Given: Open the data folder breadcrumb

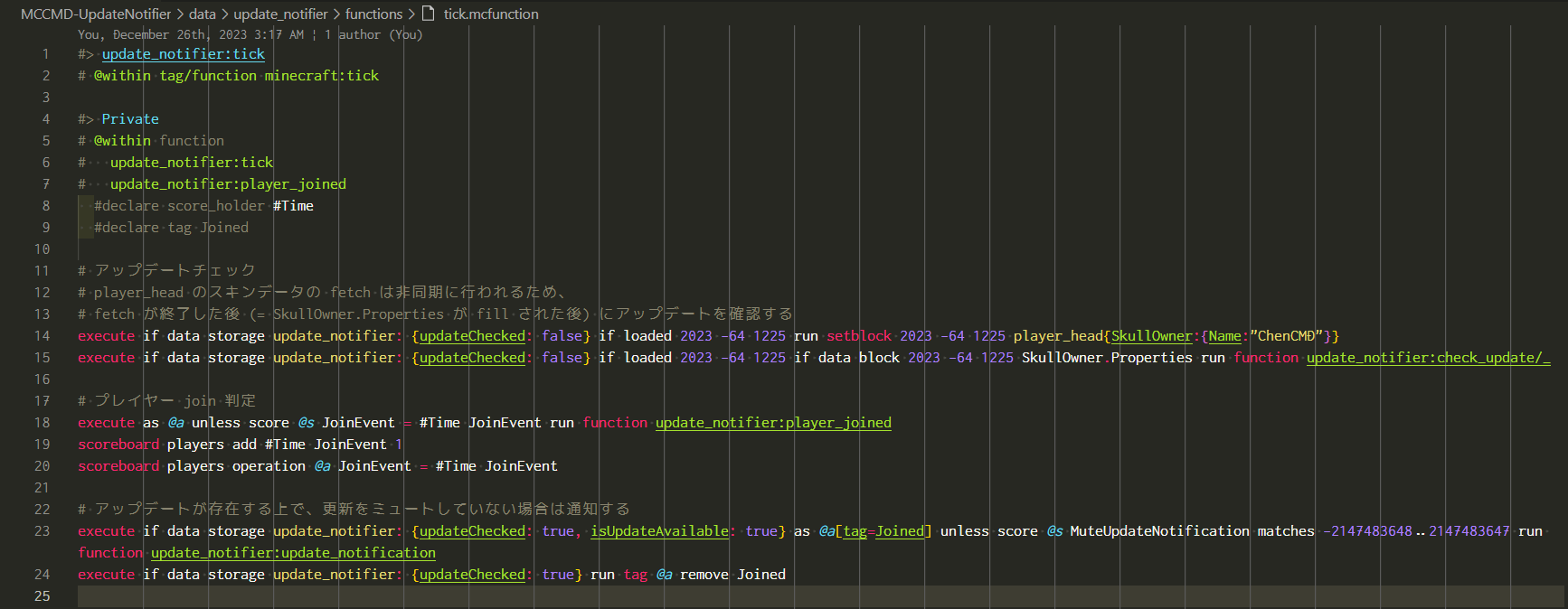Looking at the screenshot, I should (x=203, y=14).
